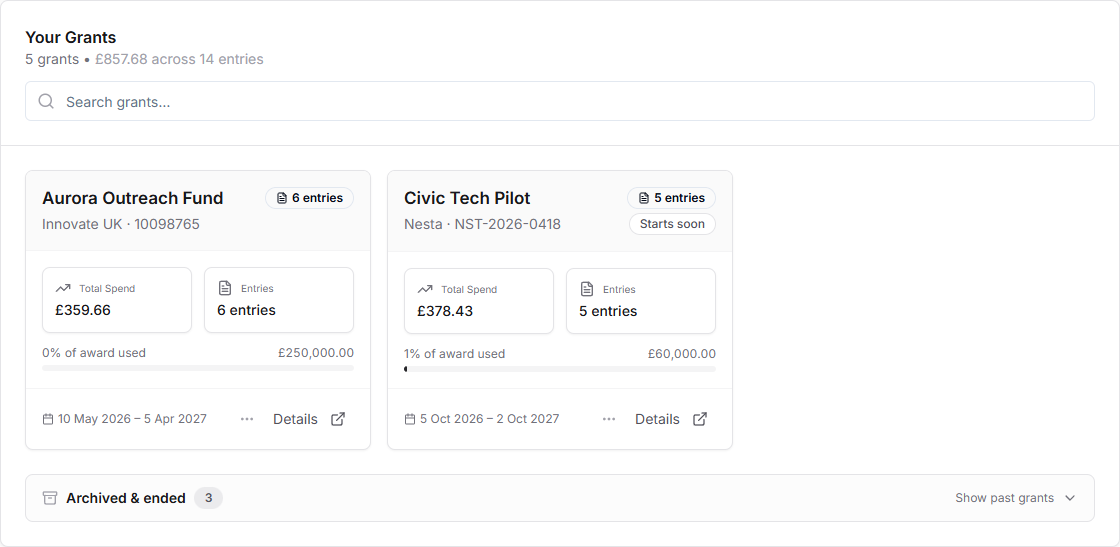Select the £359.66 total spend value
Screen dimensions: 1120x547
[83, 310]
